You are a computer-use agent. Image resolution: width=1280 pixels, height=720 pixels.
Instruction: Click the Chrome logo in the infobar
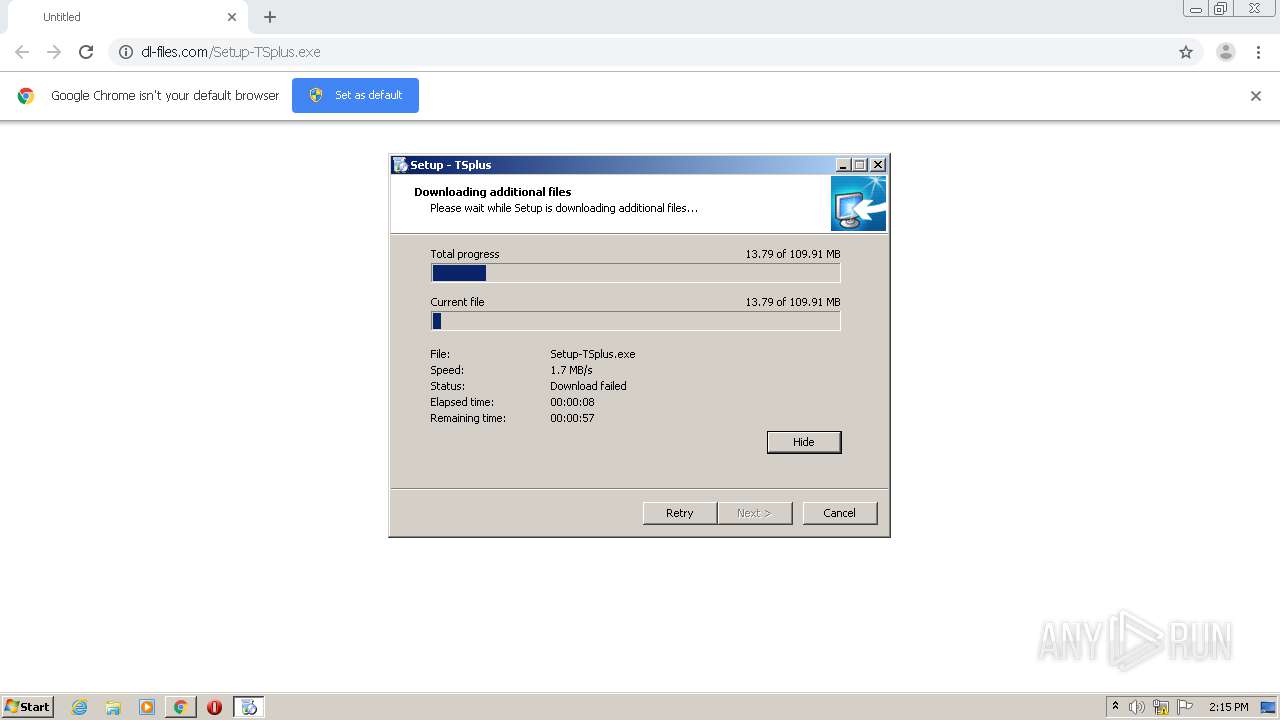(26, 96)
